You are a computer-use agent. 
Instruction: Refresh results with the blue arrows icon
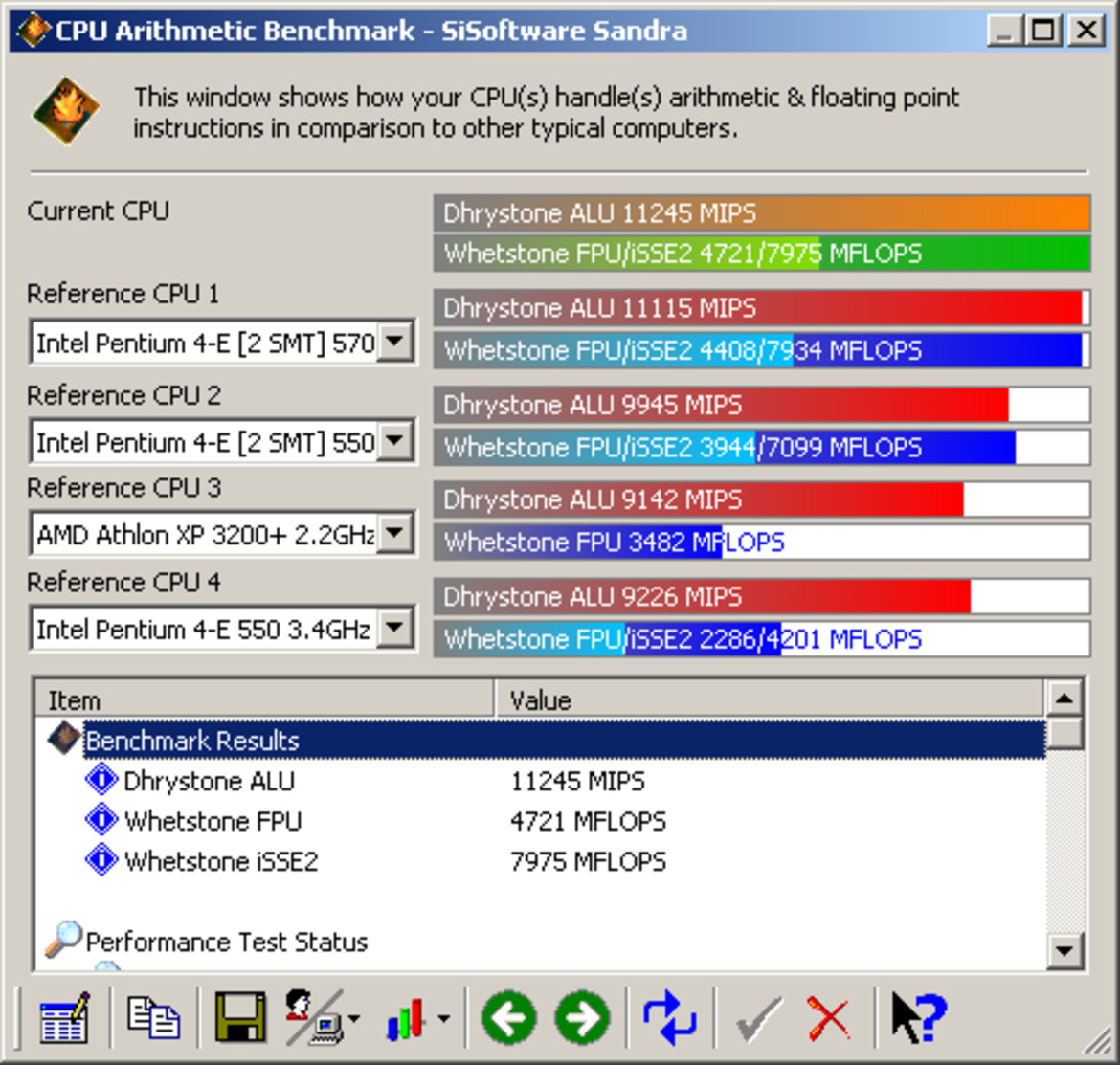pos(669,1018)
